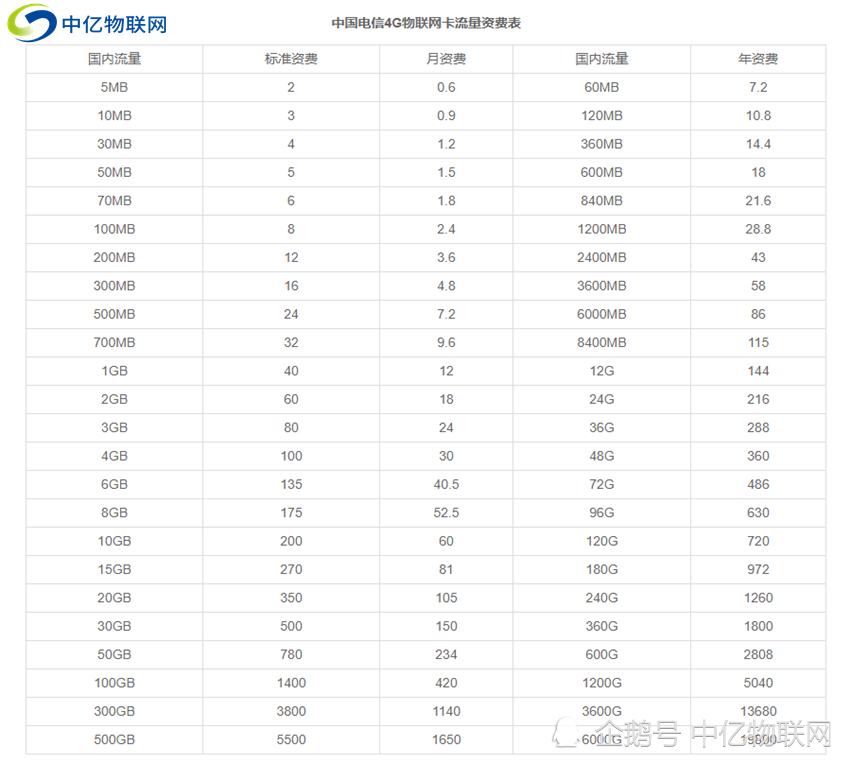Select the 1GB flow row label
Viewport: 850px width, 763px height.
point(112,371)
